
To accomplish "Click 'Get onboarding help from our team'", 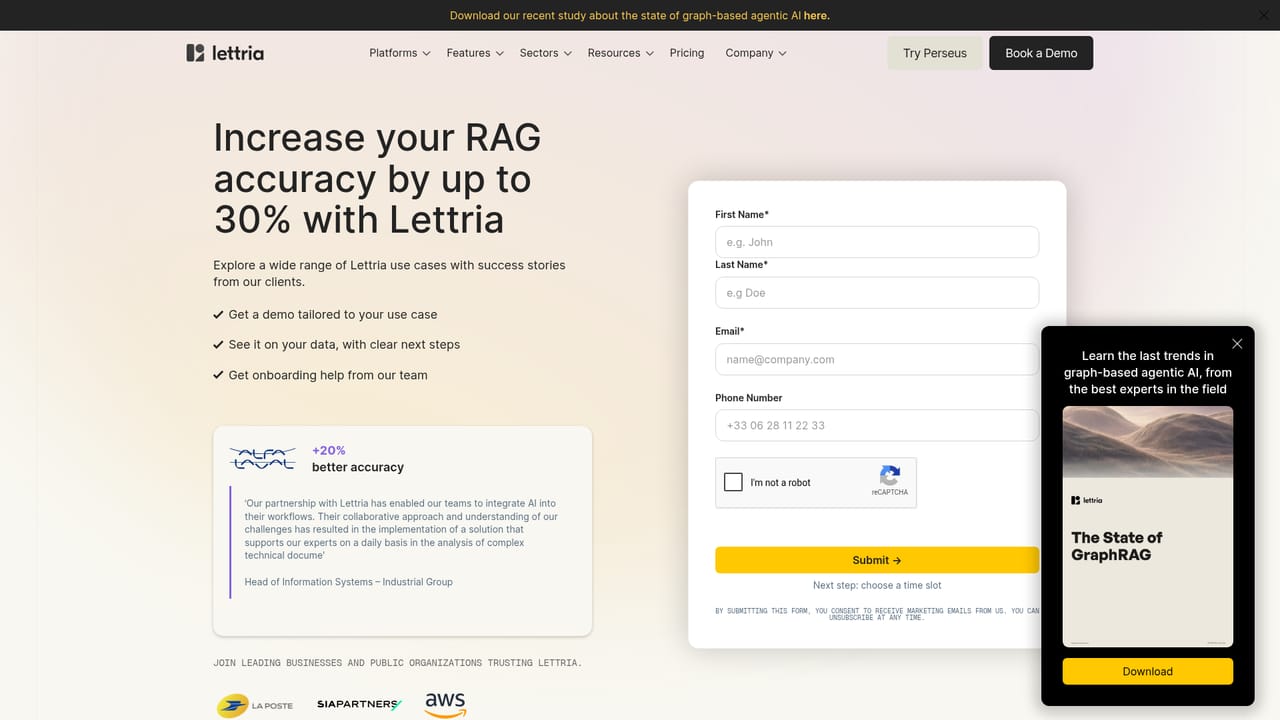I will [x=328, y=375].
